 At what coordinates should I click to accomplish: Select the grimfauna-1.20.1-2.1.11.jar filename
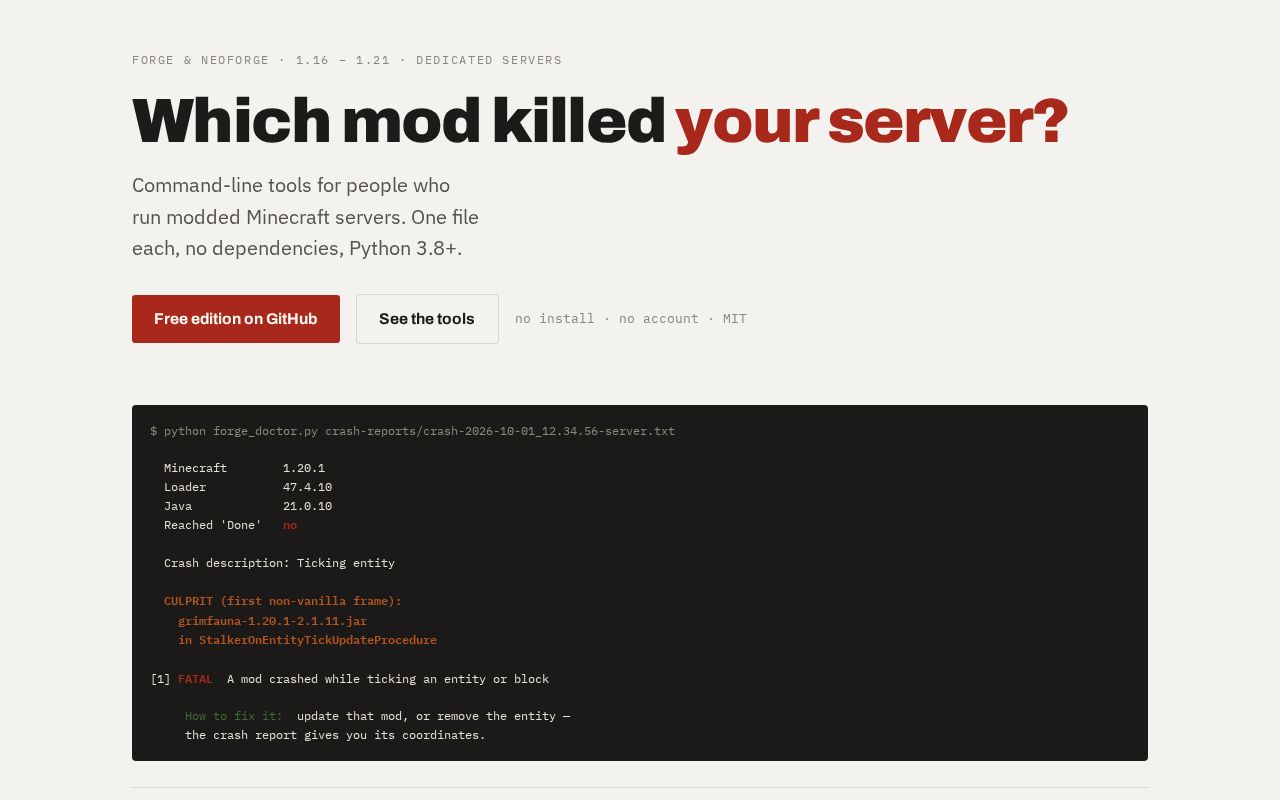pos(272,621)
